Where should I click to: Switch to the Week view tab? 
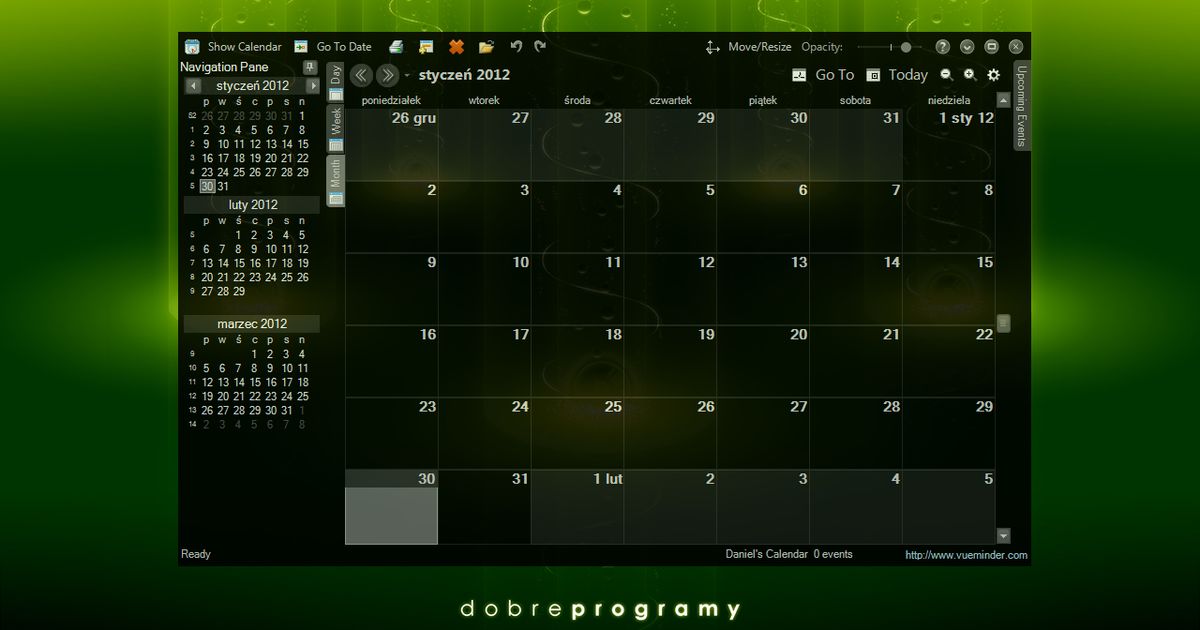336,128
